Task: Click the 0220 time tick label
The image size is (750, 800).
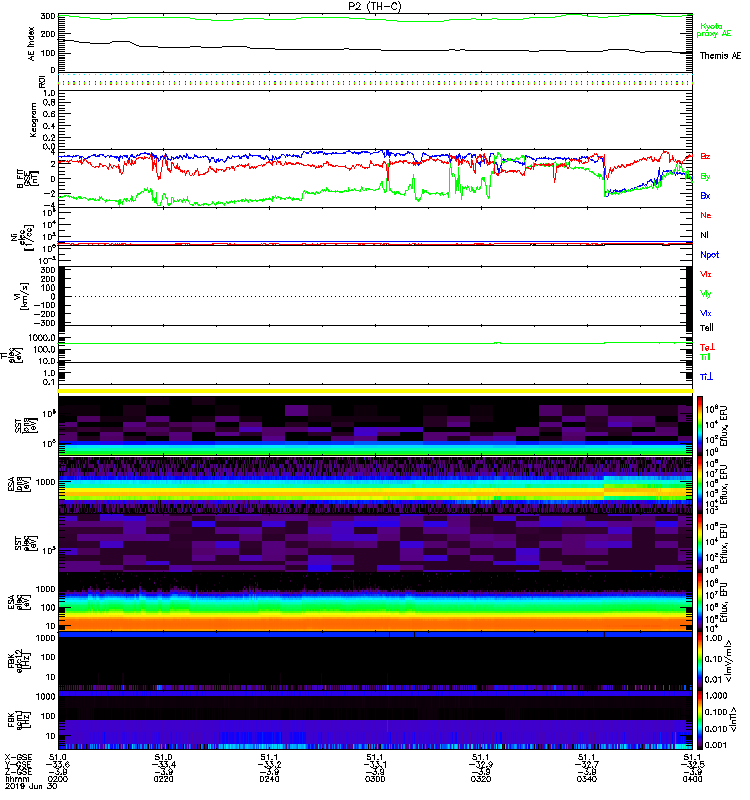Action: [x=163, y=779]
